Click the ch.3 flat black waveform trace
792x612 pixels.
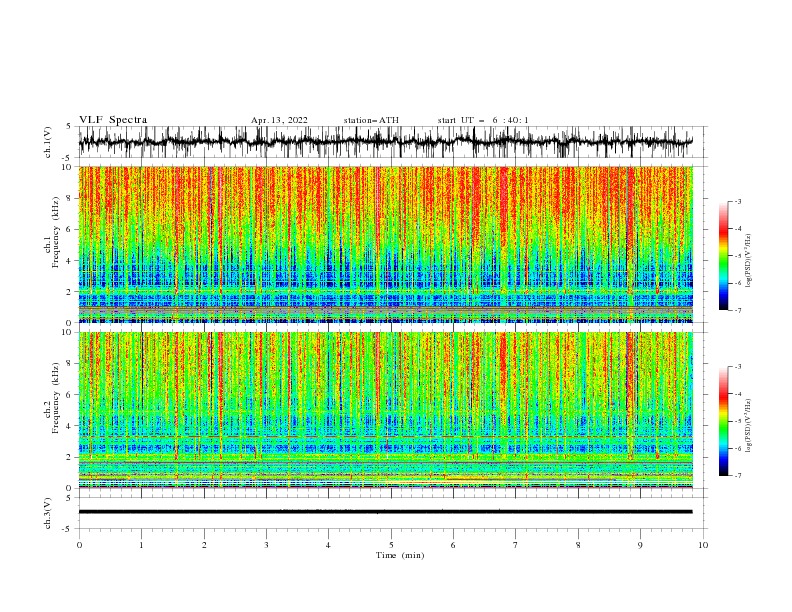385,512
